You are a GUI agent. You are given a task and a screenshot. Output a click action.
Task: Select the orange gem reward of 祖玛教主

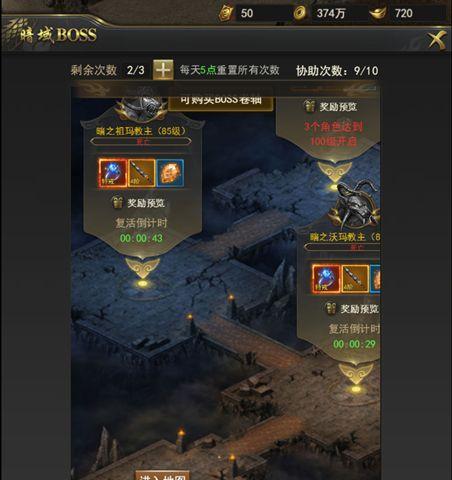[x=170, y=173]
